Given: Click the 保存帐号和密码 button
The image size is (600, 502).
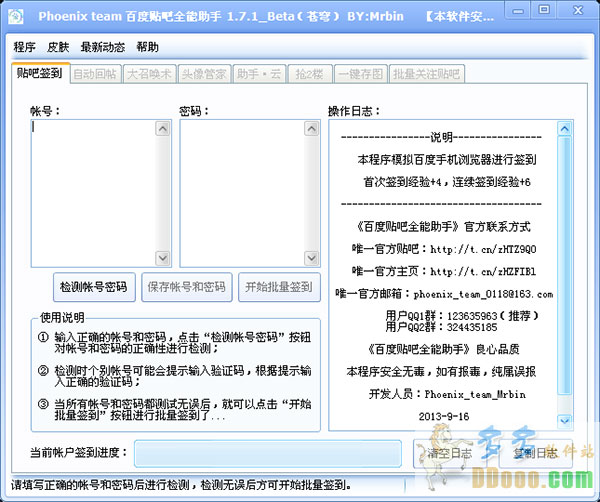Looking at the screenshot, I should click(187, 287).
